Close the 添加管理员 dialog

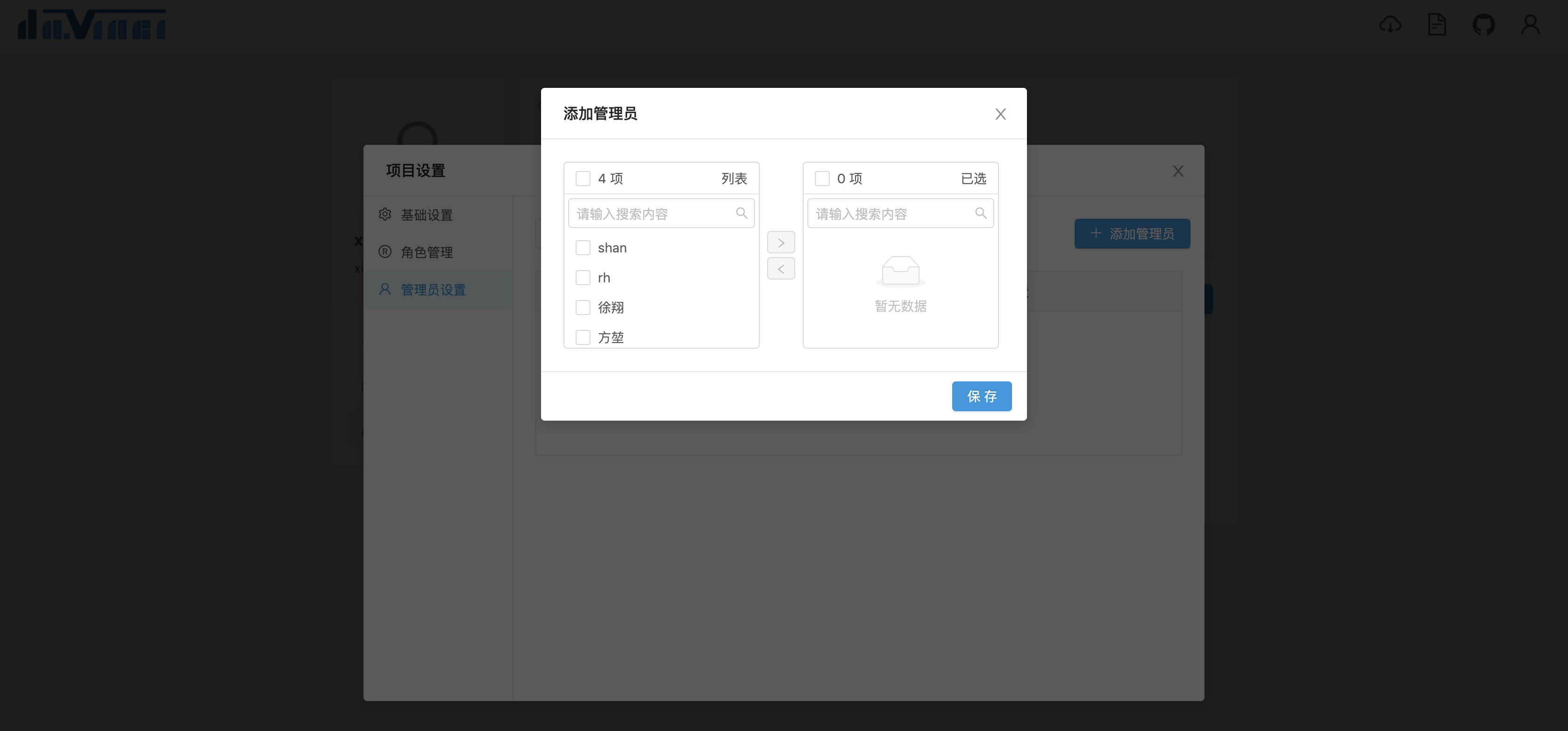click(1000, 114)
